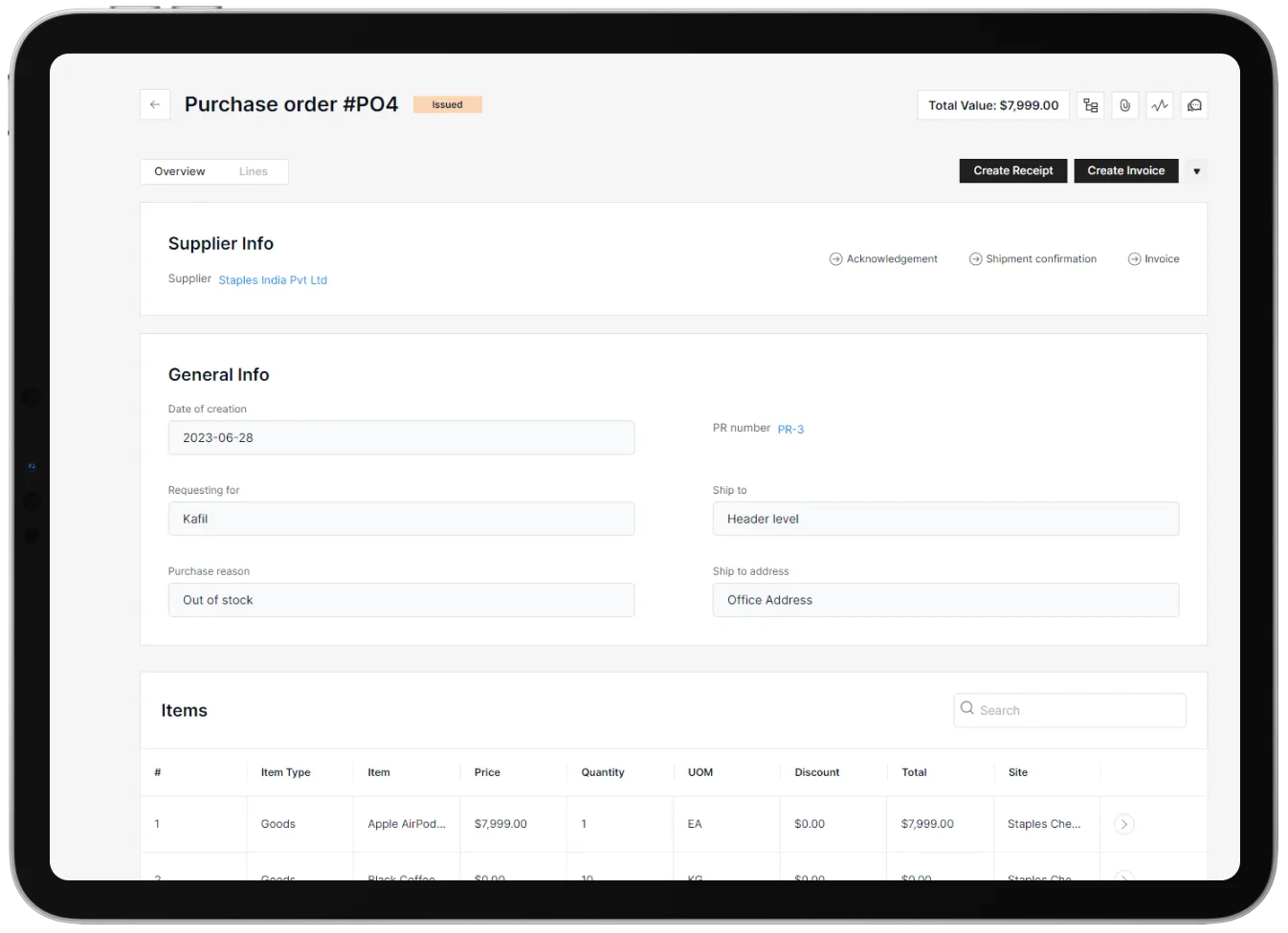The image size is (1288, 933).
Task: Click the Price column header
Action: 487,772
